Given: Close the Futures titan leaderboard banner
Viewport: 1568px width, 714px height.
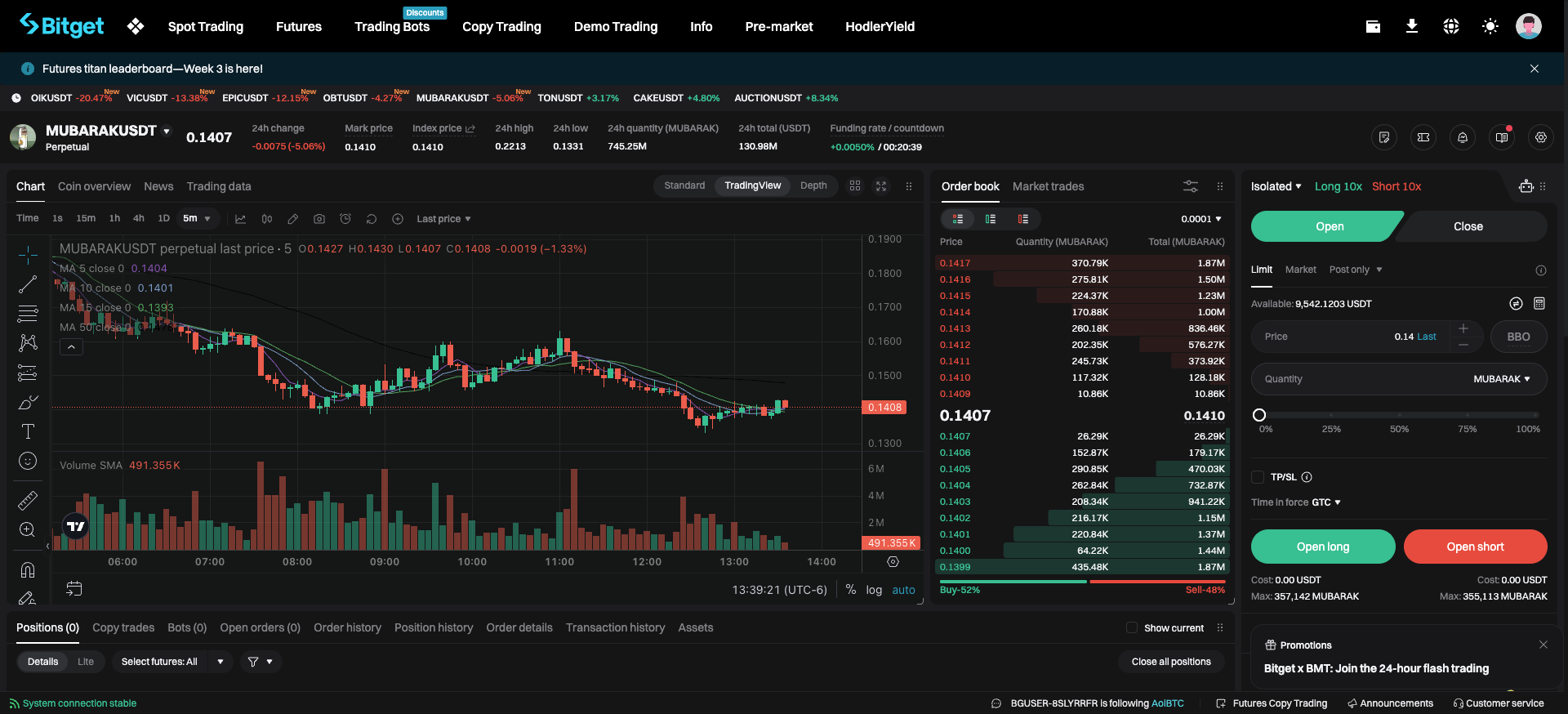Looking at the screenshot, I should [1535, 69].
